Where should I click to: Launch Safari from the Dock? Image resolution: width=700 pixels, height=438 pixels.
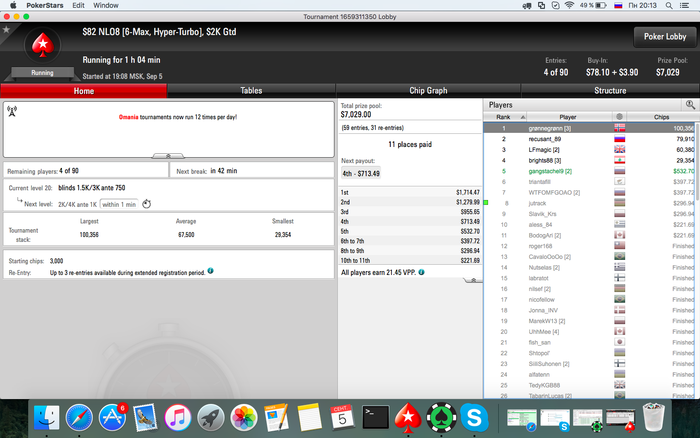coord(79,418)
